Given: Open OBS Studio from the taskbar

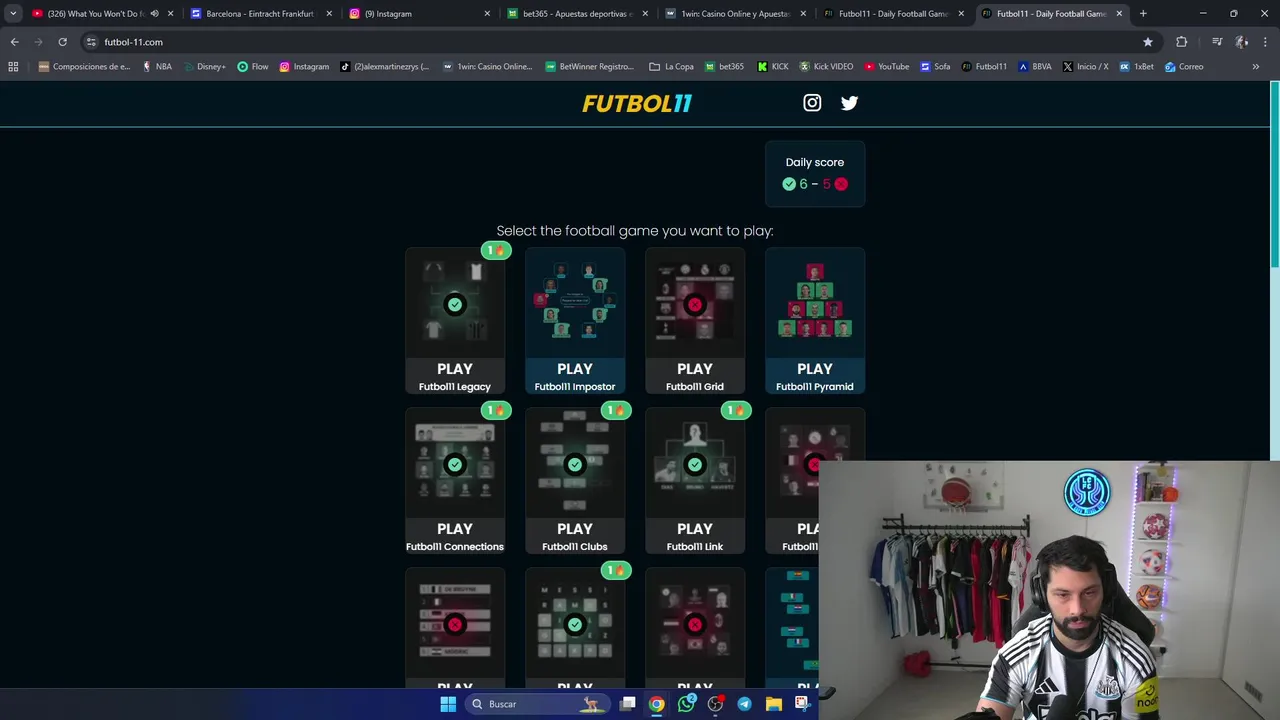Looking at the screenshot, I should coord(715,704).
